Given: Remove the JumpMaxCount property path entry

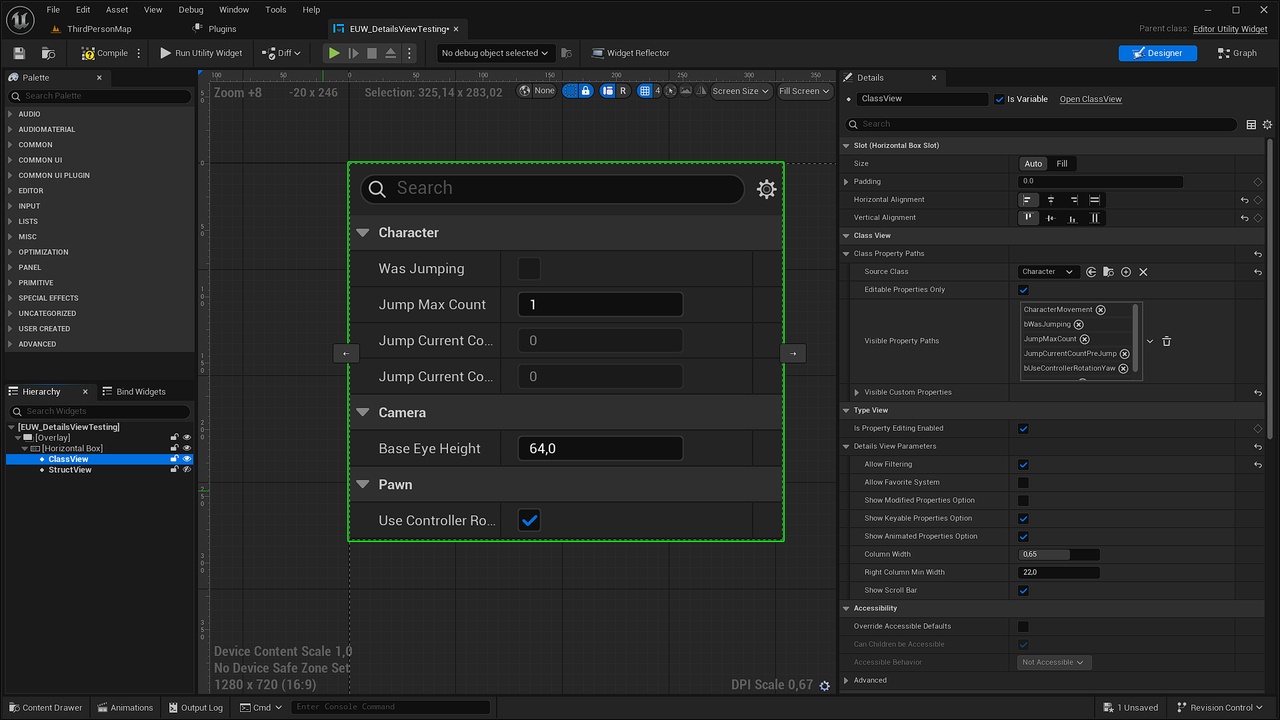Looking at the screenshot, I should (1085, 339).
